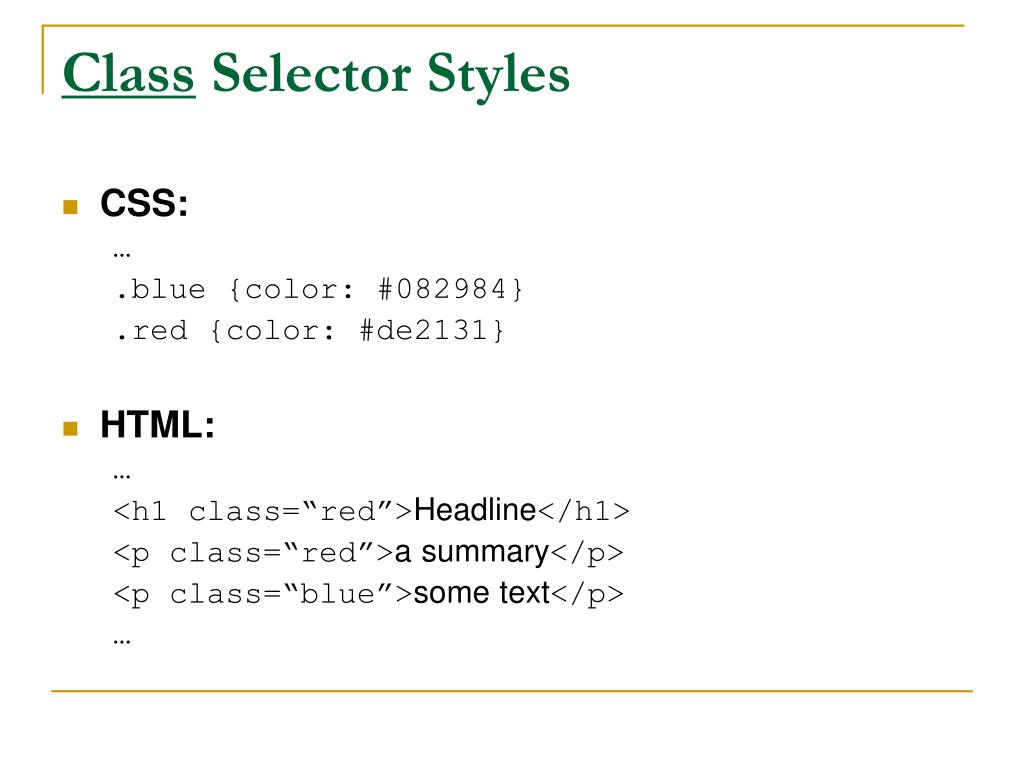Screen dimensions: 1024x768
Task: Click the closing </h1> tag
Action: click(x=583, y=511)
